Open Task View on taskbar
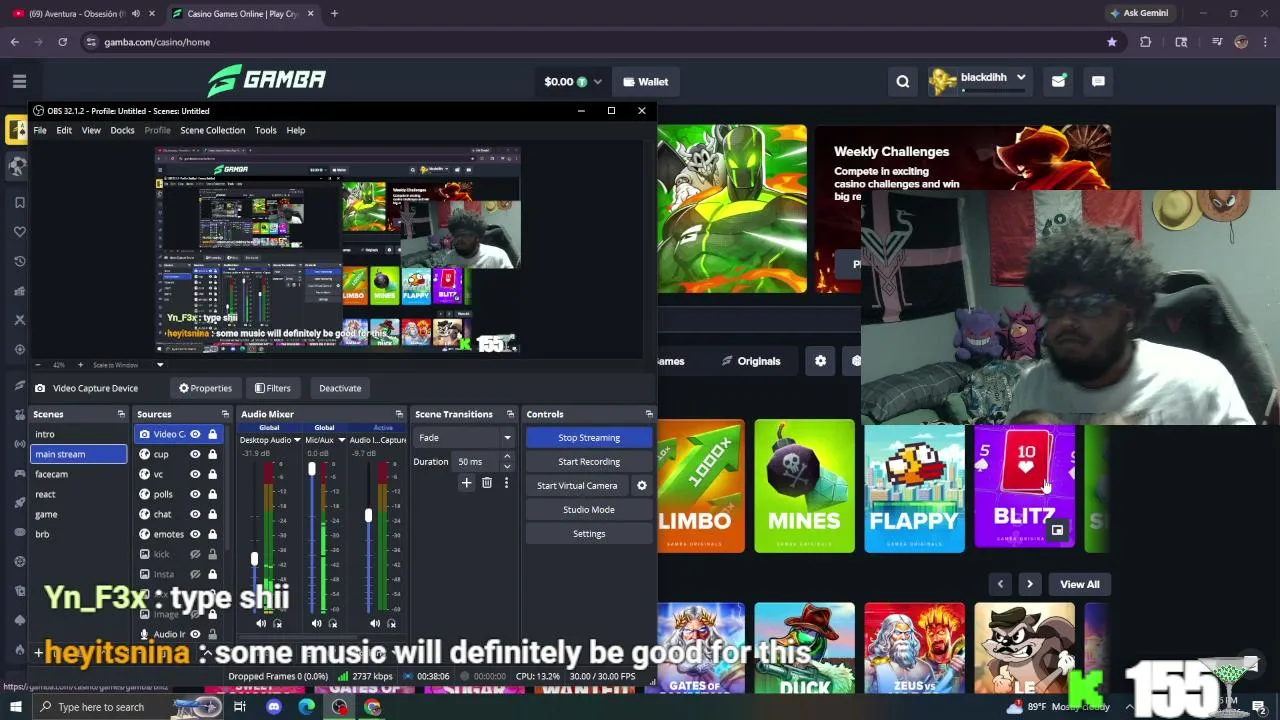 pos(240,707)
